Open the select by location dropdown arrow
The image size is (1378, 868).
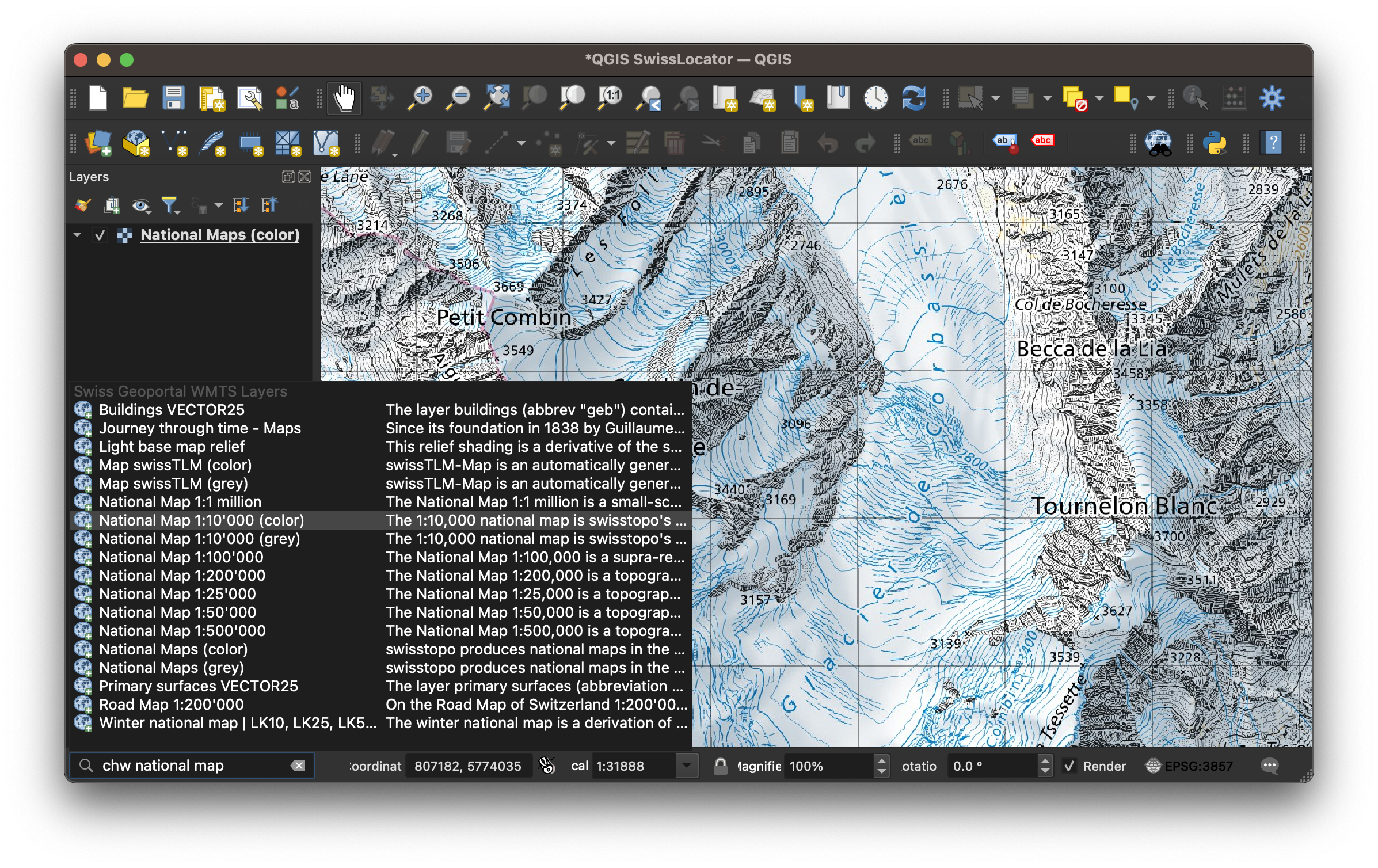pyautogui.click(x=1151, y=98)
